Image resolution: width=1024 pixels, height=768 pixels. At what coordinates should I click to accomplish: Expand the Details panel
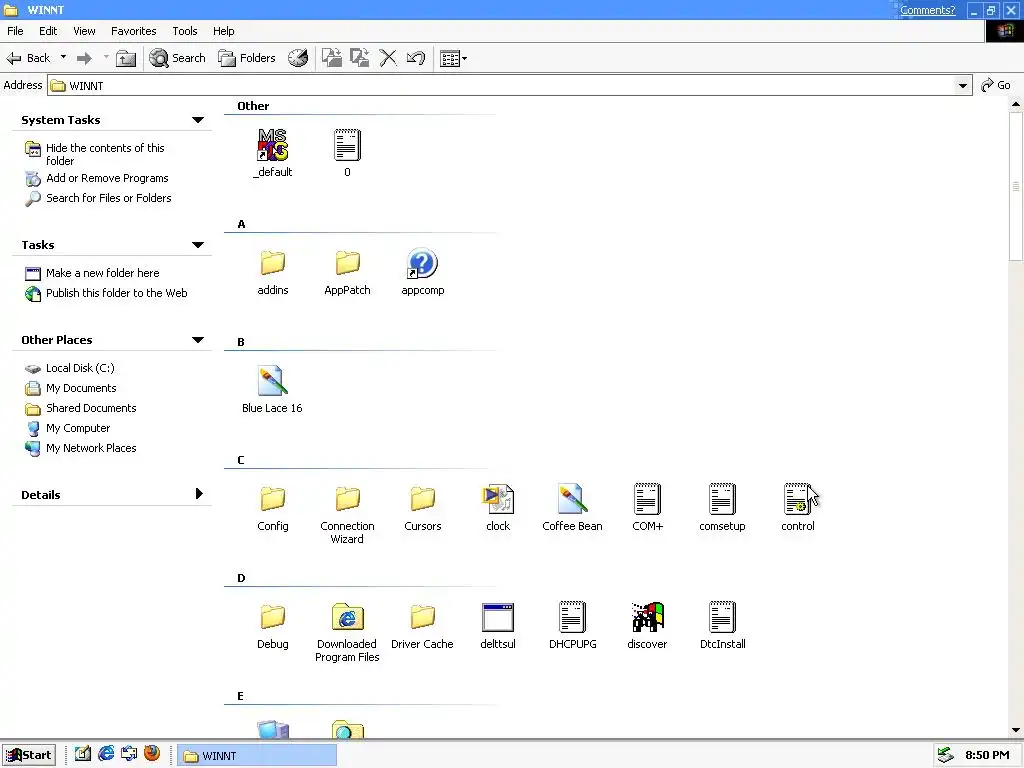tap(199, 494)
